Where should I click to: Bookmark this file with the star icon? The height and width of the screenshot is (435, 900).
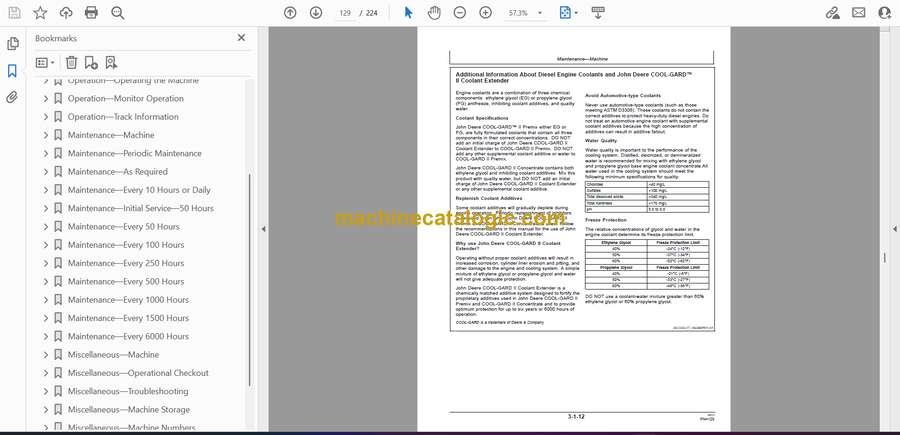(x=40, y=13)
